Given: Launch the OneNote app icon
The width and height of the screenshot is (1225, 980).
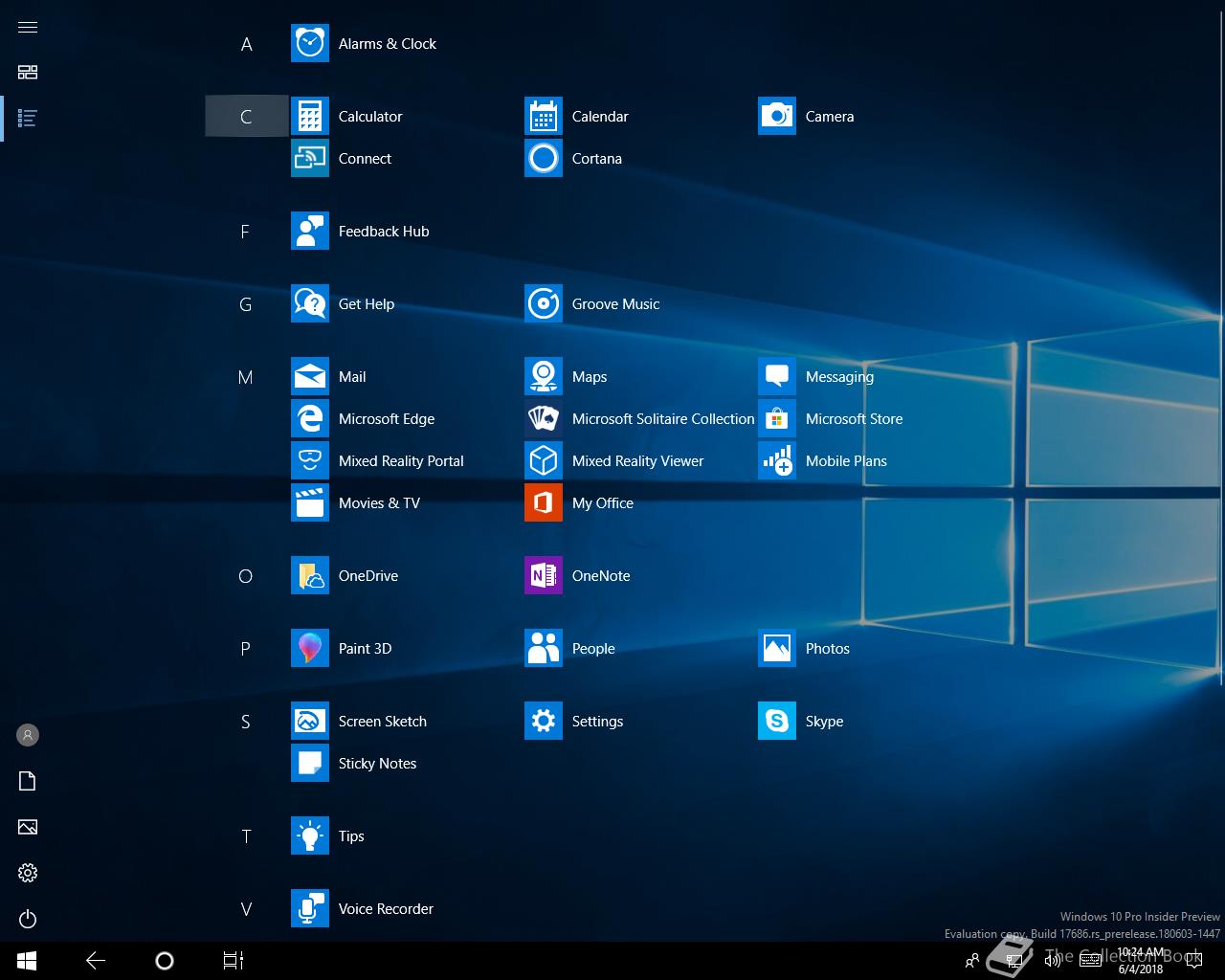Looking at the screenshot, I should coord(543,576).
